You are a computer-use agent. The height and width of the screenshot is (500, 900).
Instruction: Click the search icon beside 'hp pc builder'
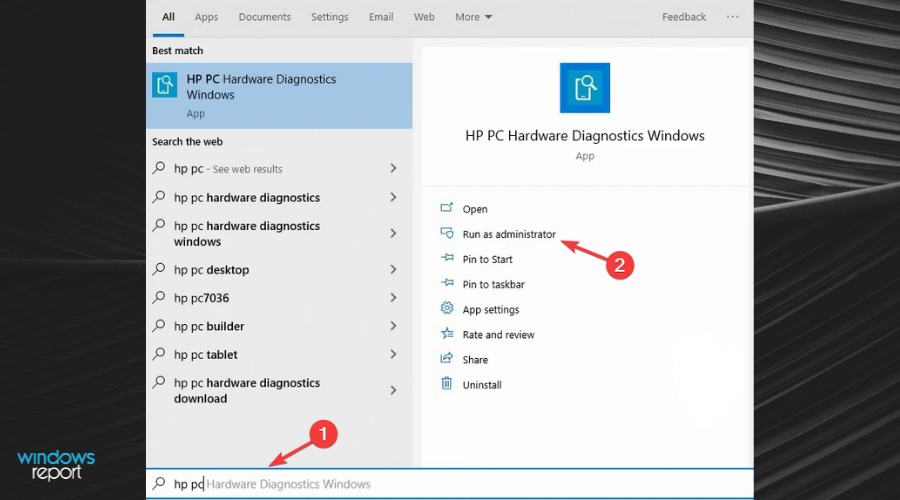[x=159, y=325]
